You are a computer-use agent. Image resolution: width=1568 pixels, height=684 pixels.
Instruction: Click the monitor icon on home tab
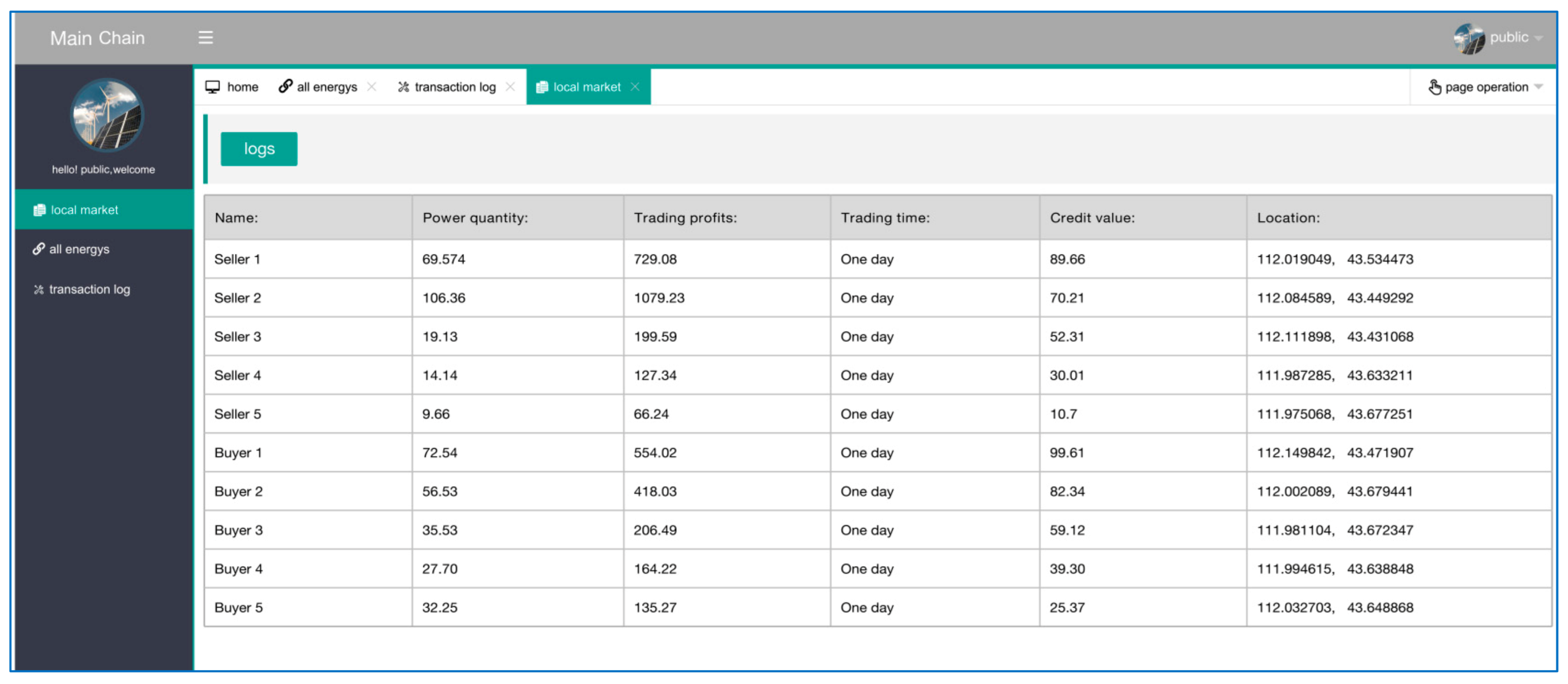[212, 87]
